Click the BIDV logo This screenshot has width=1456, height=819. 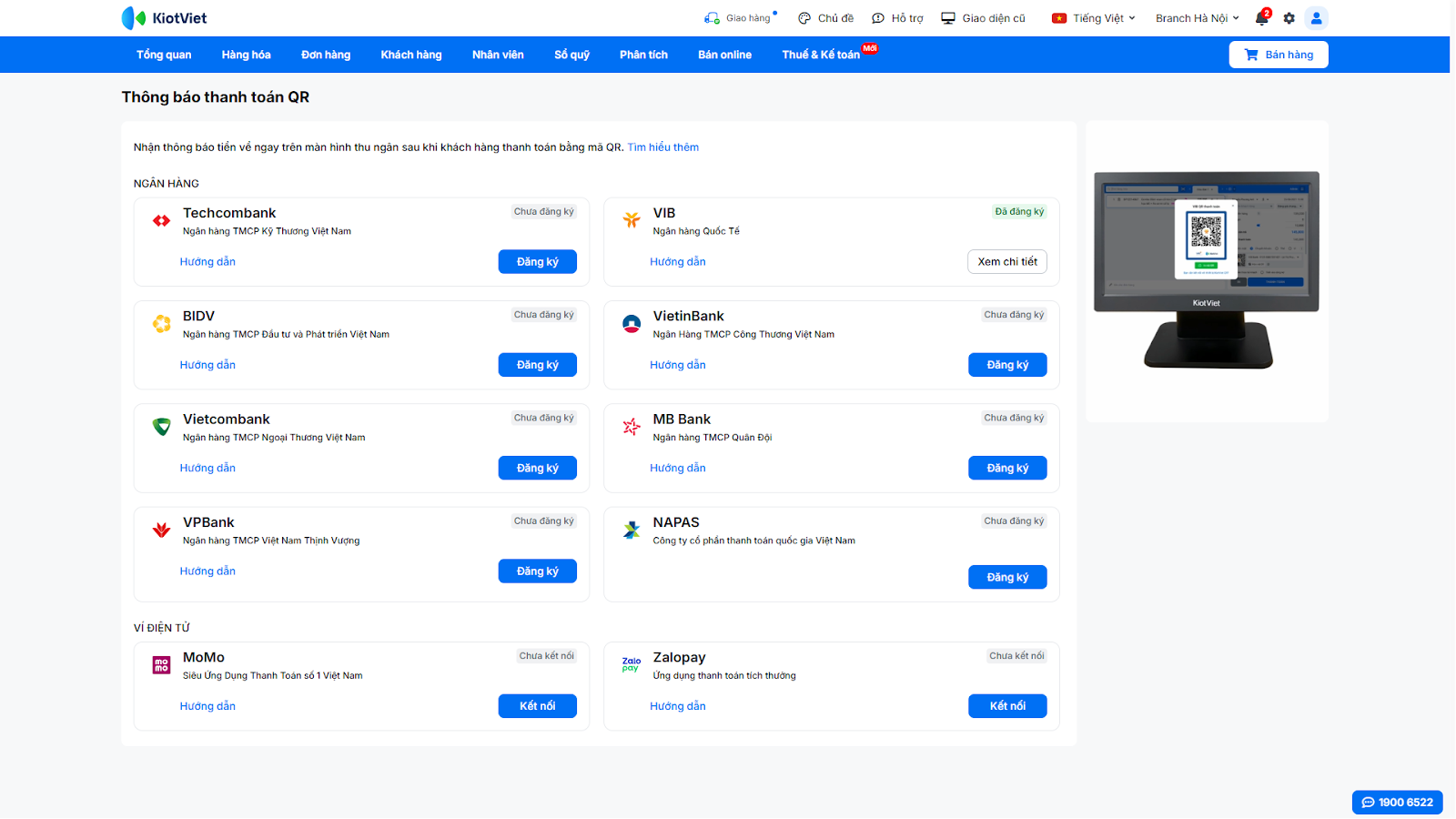coord(161,323)
